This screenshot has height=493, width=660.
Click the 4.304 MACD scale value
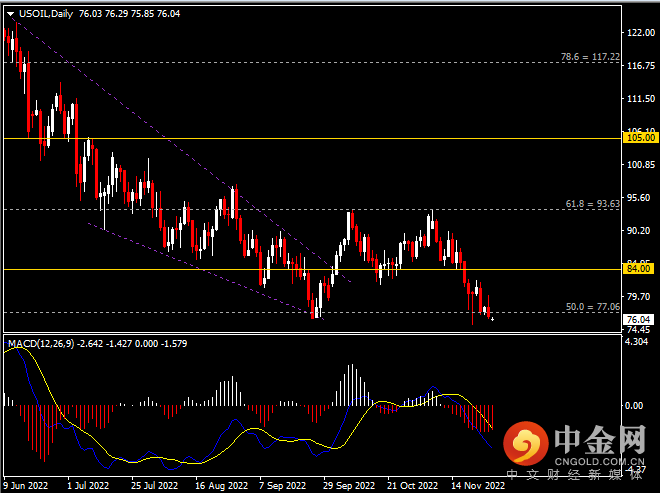click(x=635, y=344)
